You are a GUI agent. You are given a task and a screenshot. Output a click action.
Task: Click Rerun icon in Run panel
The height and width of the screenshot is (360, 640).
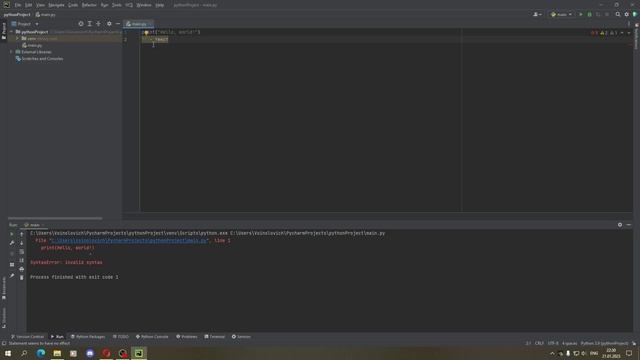(x=12, y=234)
